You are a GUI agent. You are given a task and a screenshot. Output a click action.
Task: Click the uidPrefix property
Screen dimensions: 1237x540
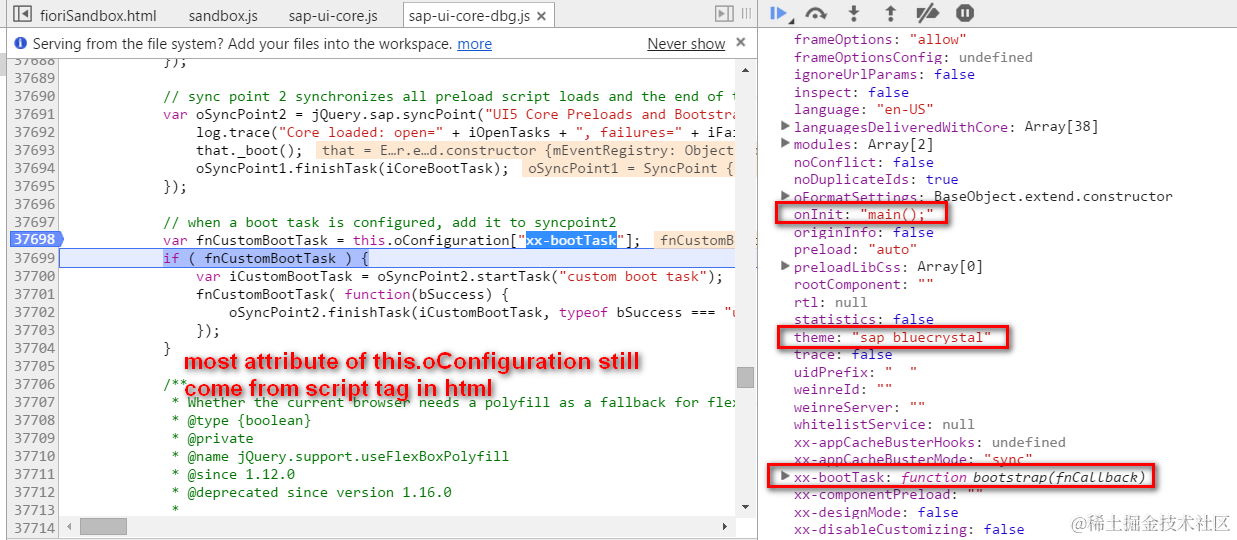(855, 372)
